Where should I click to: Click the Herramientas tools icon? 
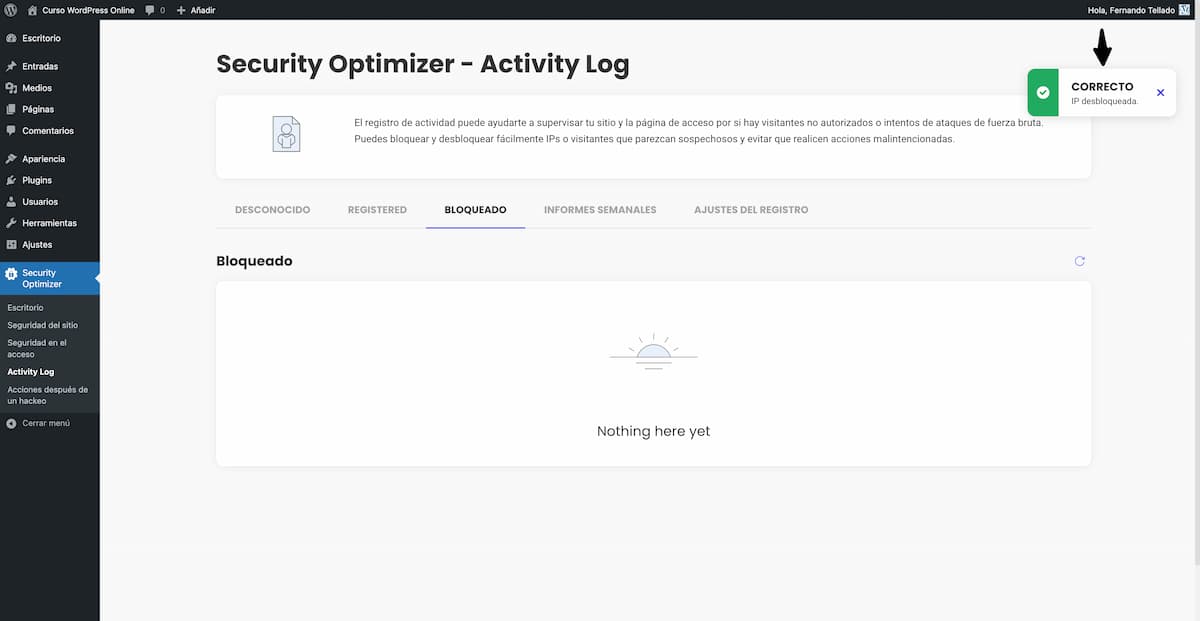point(10,223)
